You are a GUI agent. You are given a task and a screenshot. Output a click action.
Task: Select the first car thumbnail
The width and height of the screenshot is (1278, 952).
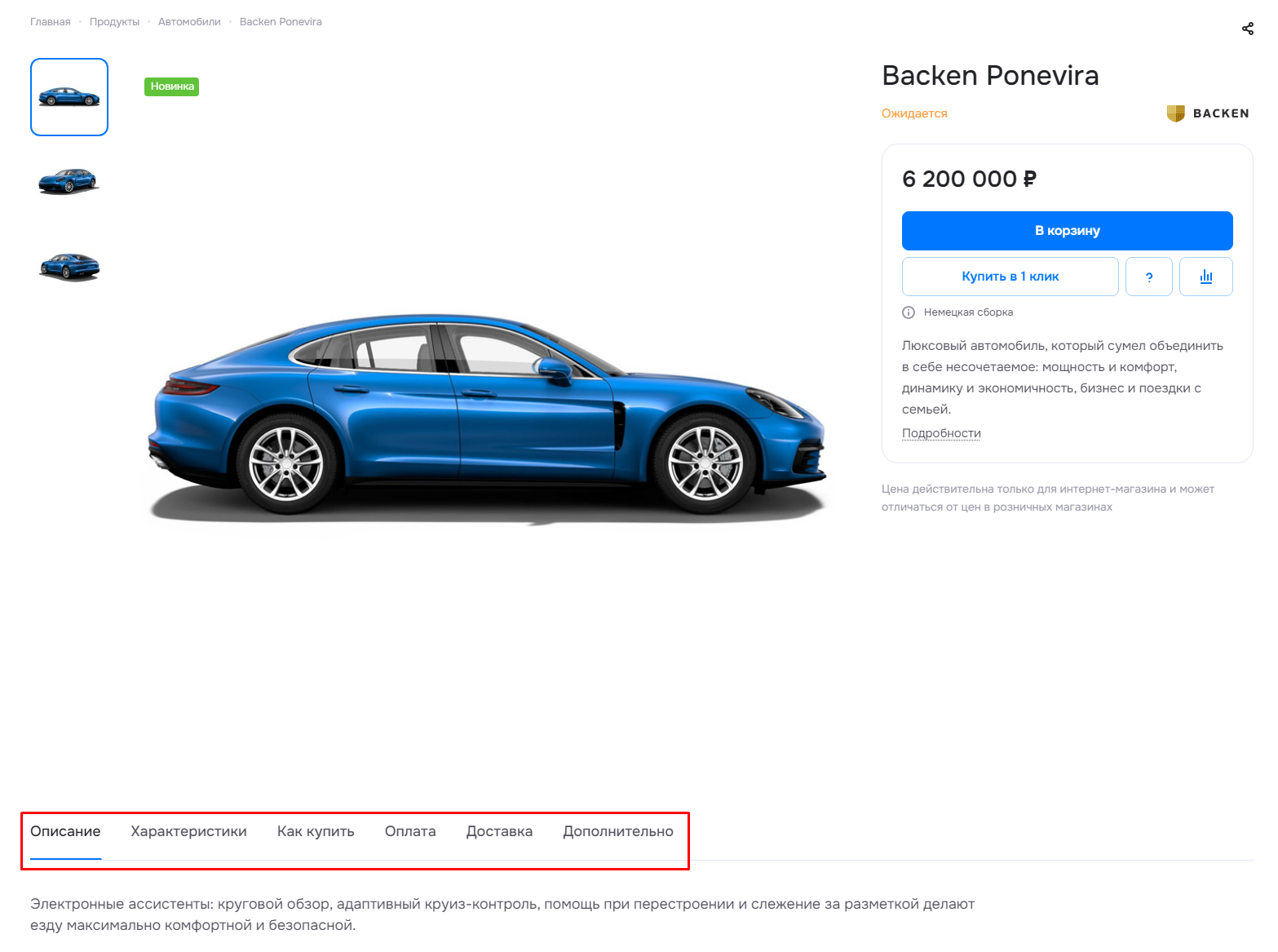[69, 97]
